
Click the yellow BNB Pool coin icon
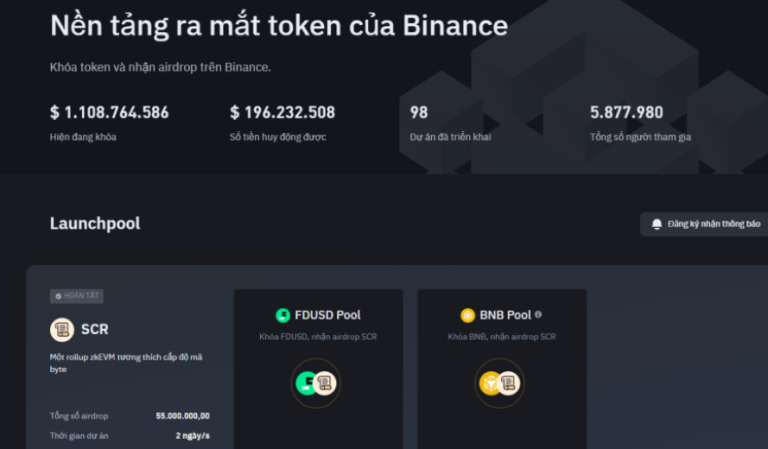click(467, 315)
